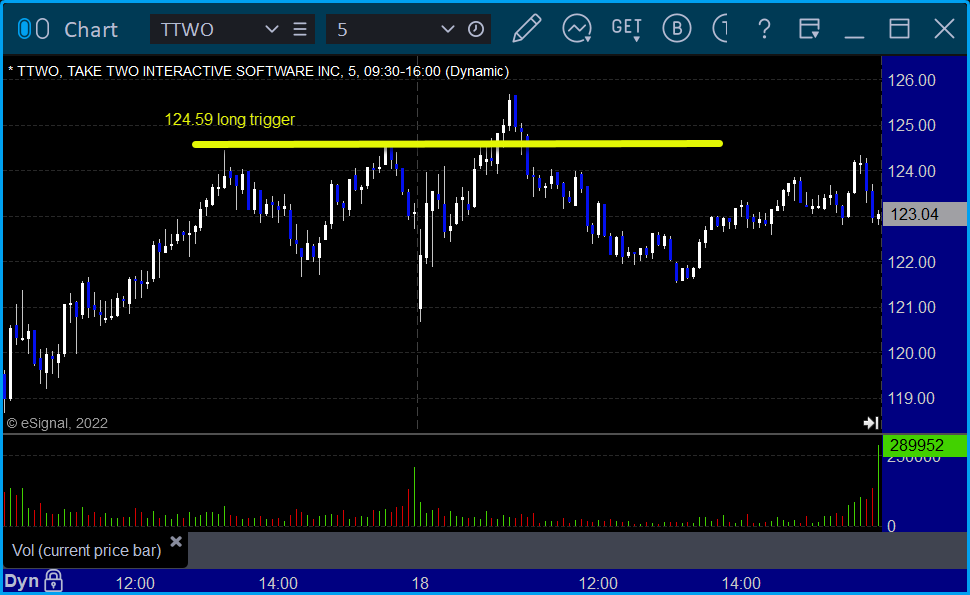Click the chart title TTWO, TAKE TWO INTERACTIVE

(x=259, y=71)
